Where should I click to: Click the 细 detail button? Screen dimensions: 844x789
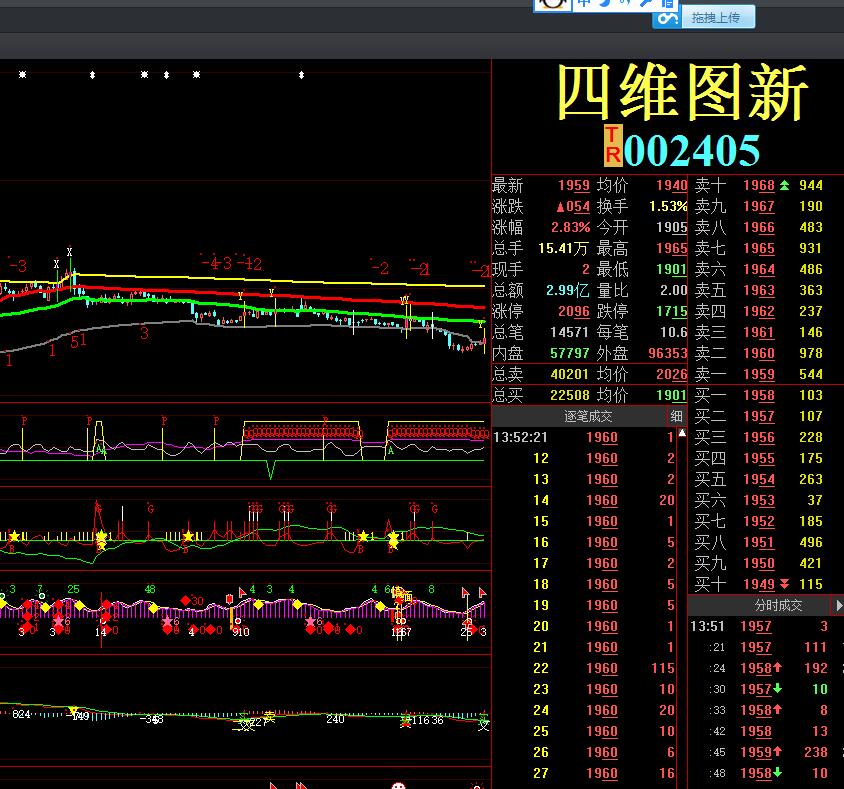click(x=677, y=416)
